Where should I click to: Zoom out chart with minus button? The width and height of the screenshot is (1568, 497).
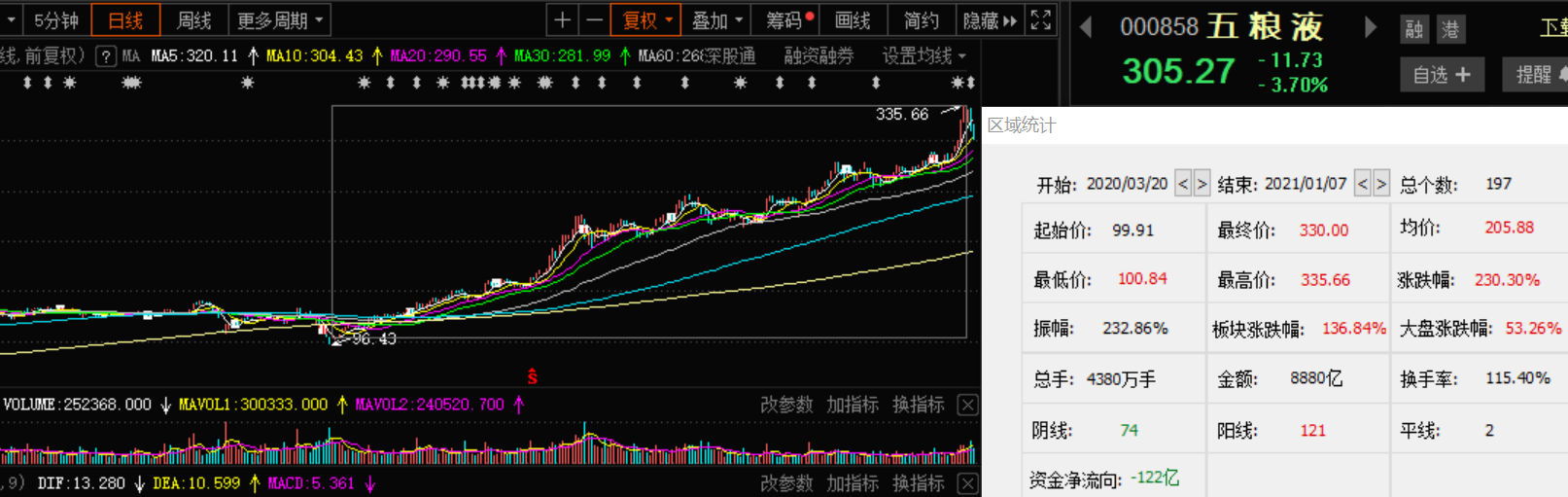tap(594, 19)
